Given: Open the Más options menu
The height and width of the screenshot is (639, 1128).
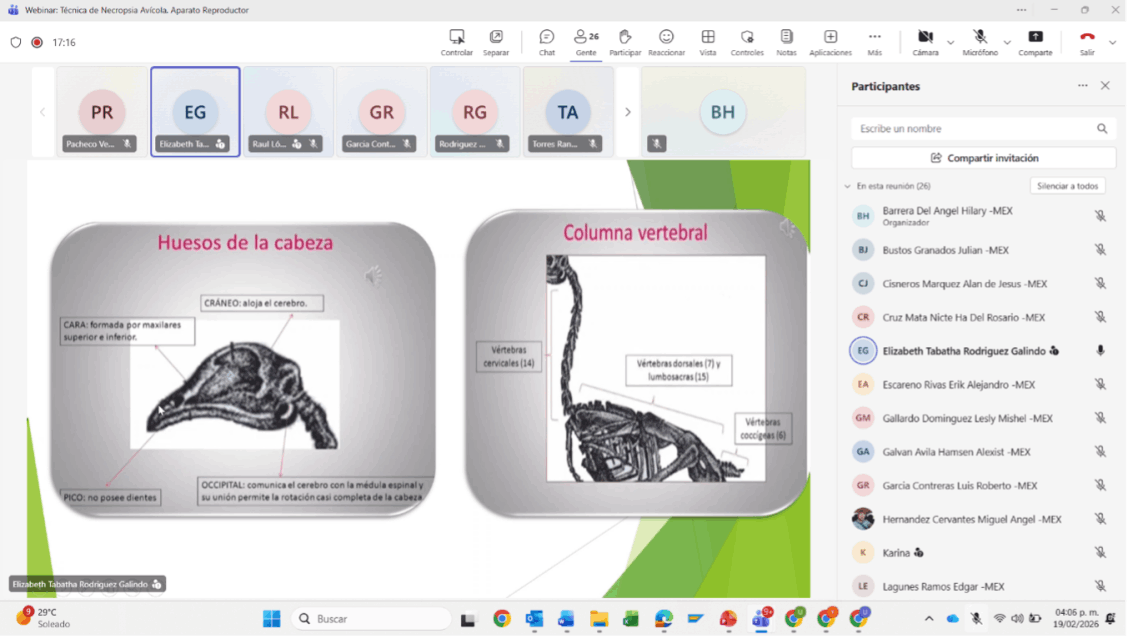Looking at the screenshot, I should (875, 38).
